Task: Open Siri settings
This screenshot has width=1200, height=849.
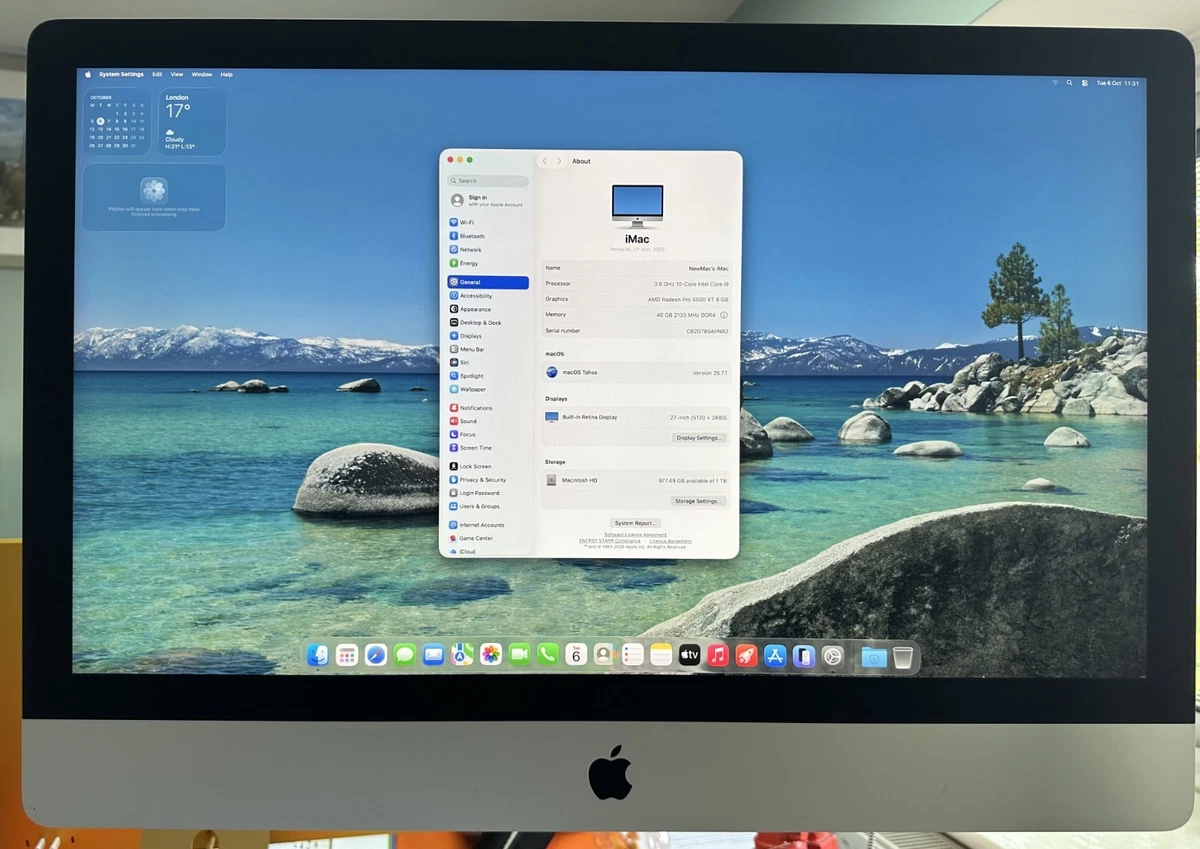Action: pos(488,362)
